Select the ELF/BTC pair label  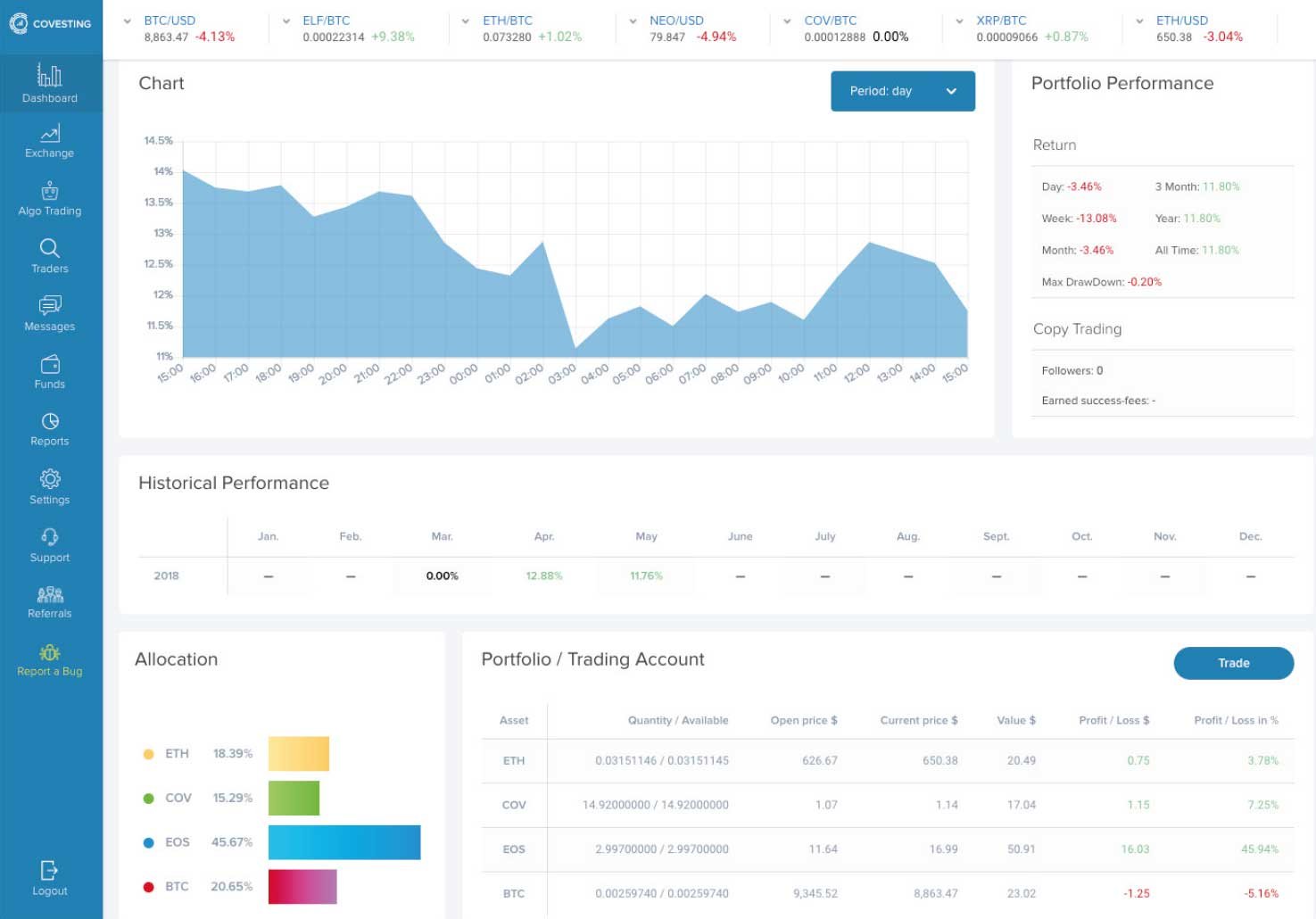point(327,21)
